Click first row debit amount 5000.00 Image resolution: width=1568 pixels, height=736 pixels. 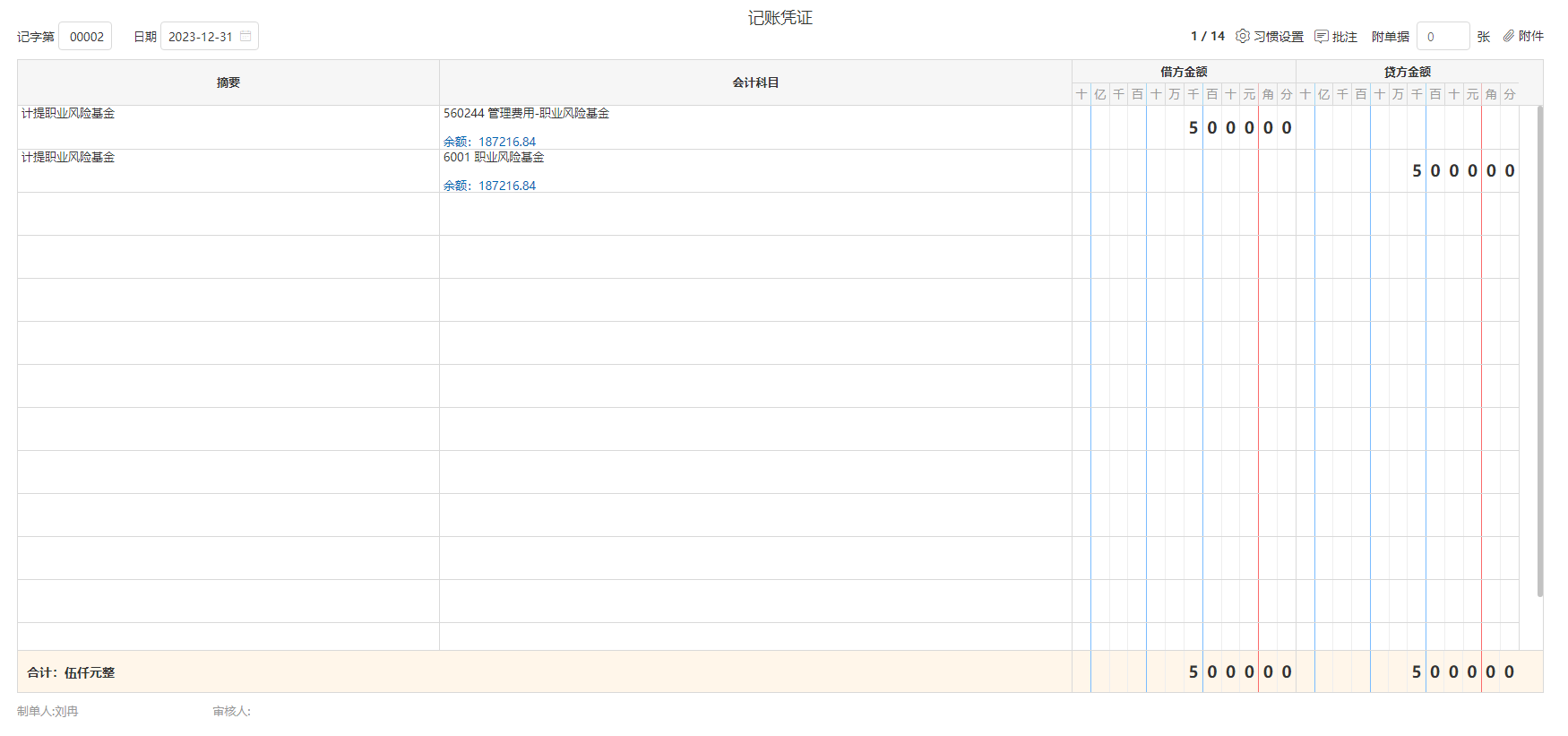click(x=1240, y=128)
